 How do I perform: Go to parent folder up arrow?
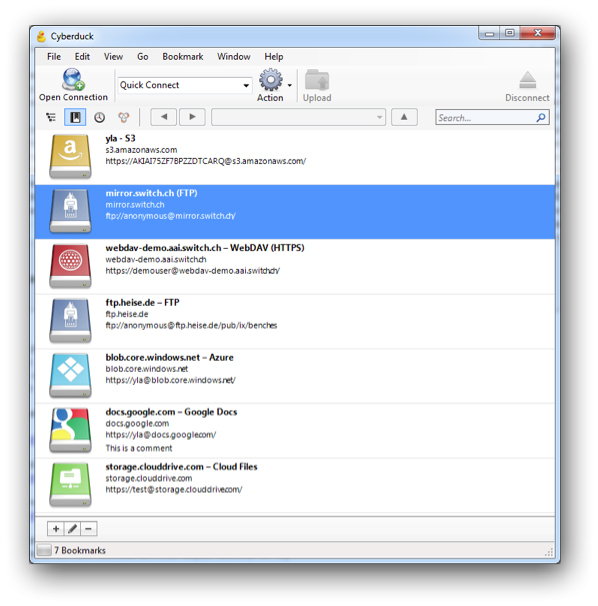(404, 117)
